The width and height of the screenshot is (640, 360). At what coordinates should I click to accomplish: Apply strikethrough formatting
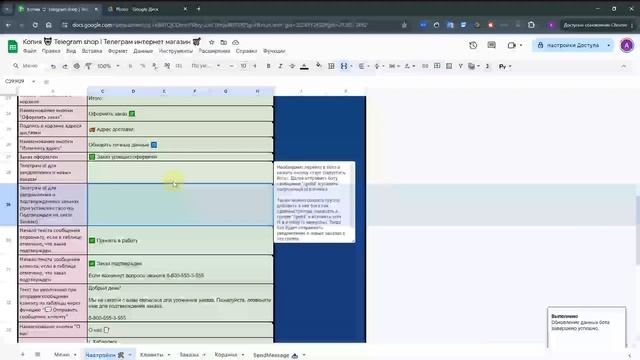tap(292, 66)
